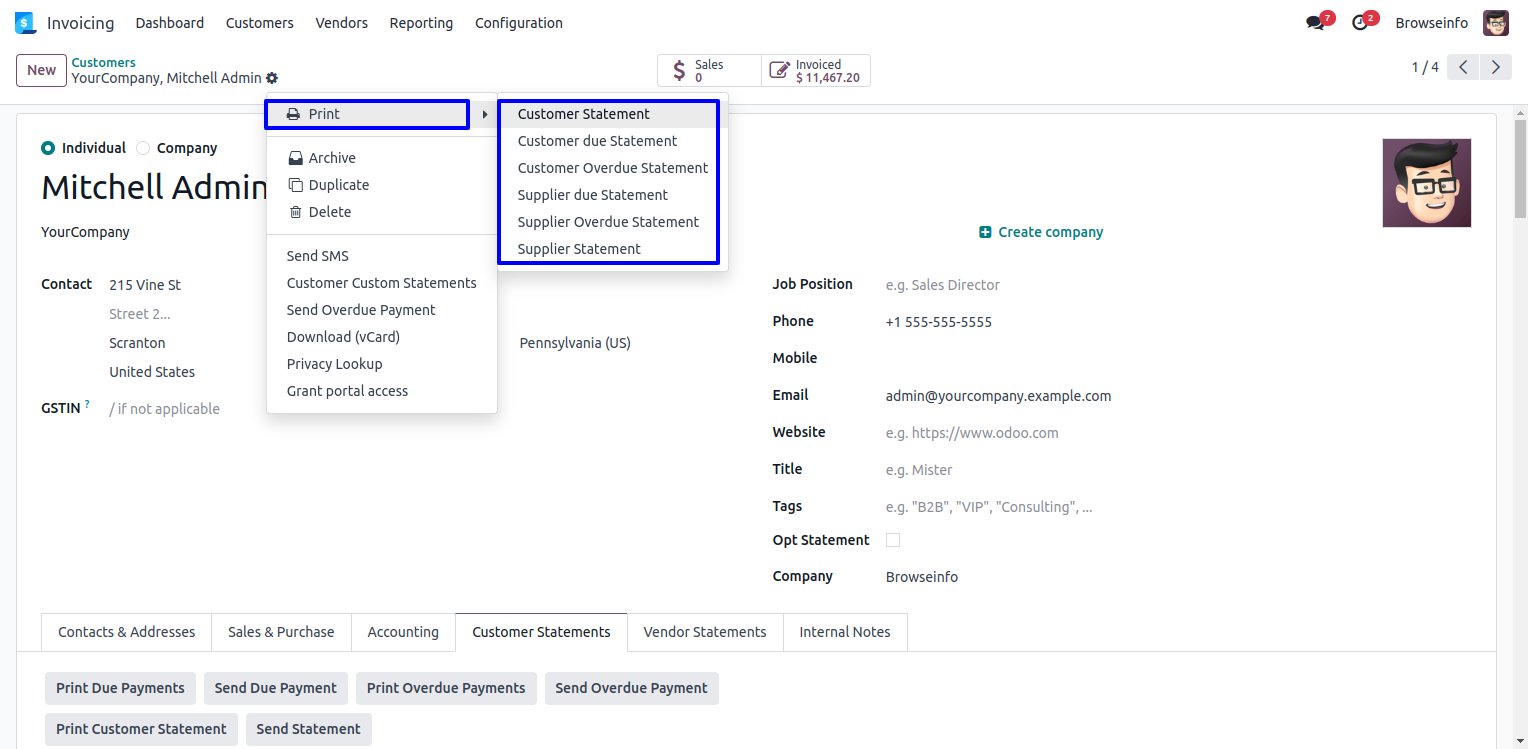Open the Reporting menu
This screenshot has width=1528, height=749.
click(421, 23)
